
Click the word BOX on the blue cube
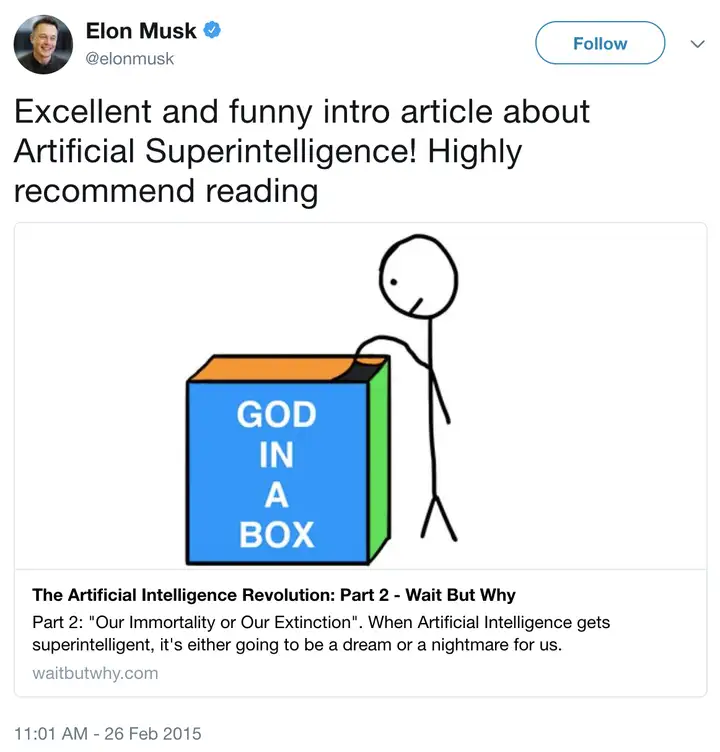pos(277,534)
